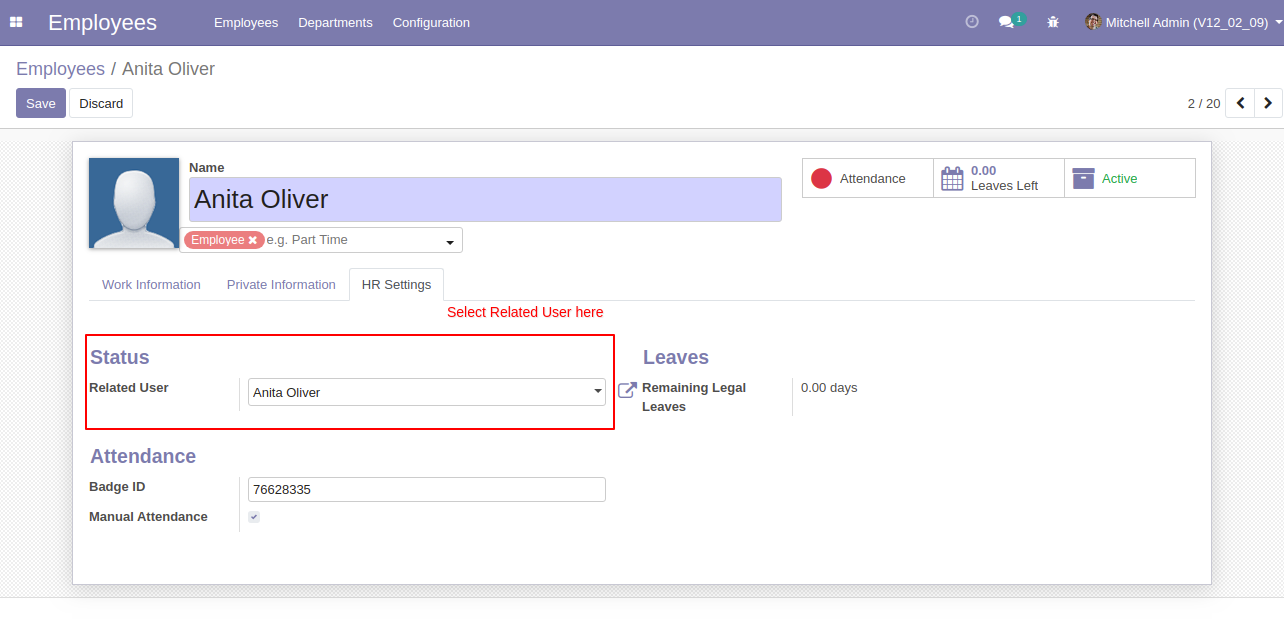This screenshot has height=620, width=1284.
Task: Open the Mitchell Admin user menu
Action: 1185,22
